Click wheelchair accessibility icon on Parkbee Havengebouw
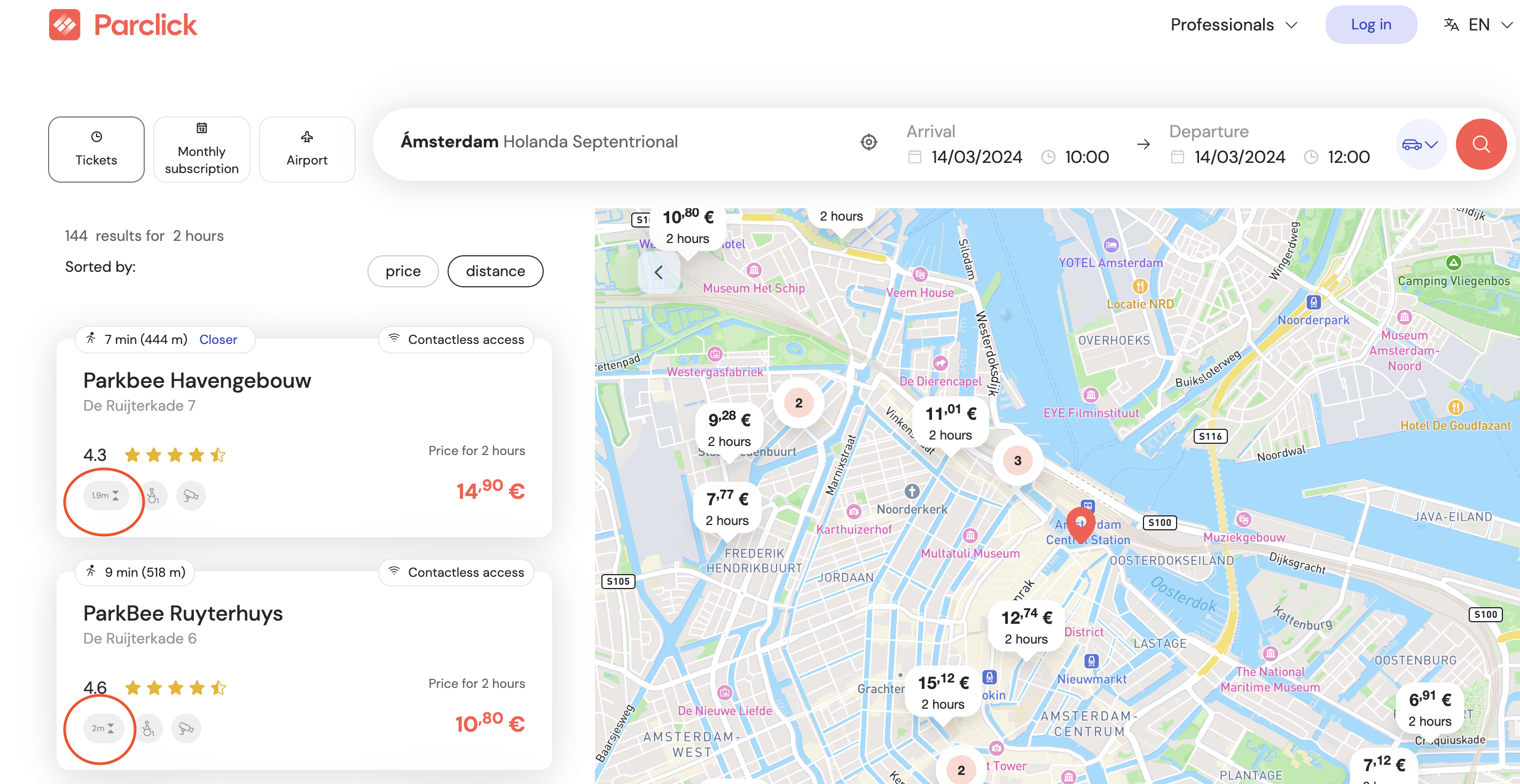This screenshot has height=784, width=1520. pos(153,496)
